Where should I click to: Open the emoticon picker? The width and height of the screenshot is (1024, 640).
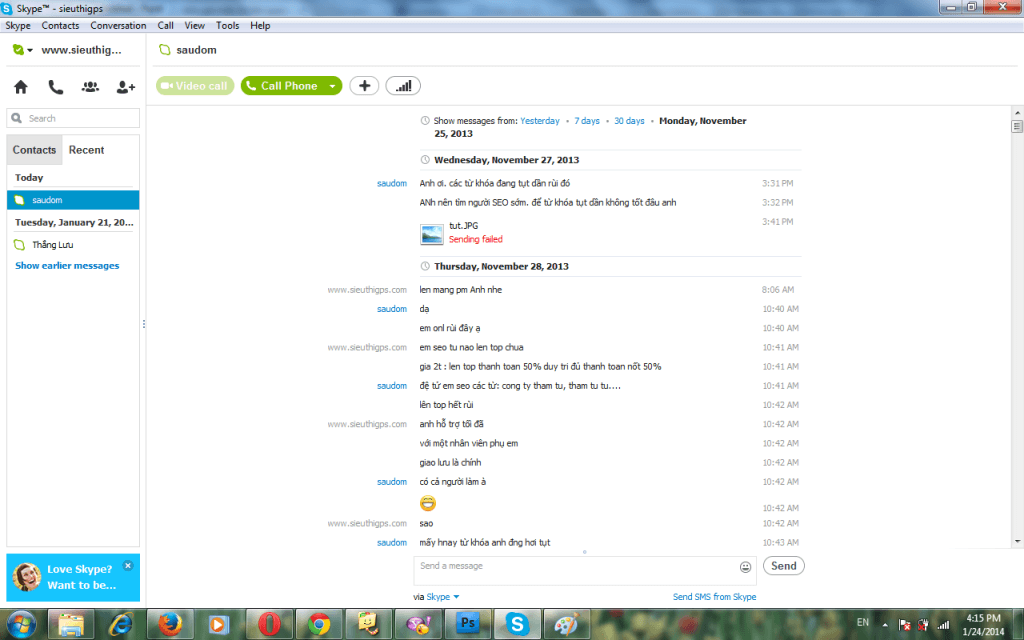[745, 567]
